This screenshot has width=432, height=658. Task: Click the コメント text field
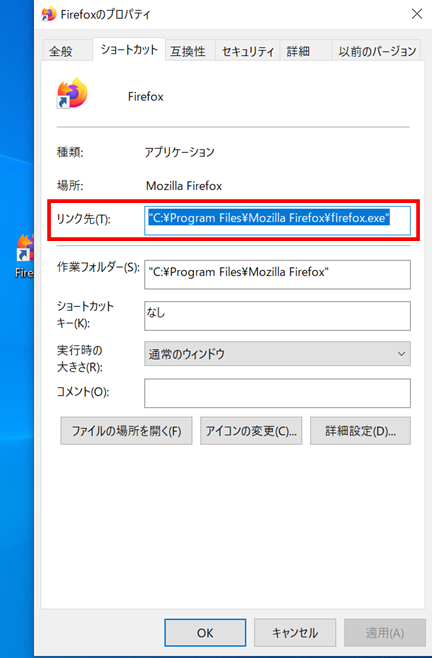277,393
